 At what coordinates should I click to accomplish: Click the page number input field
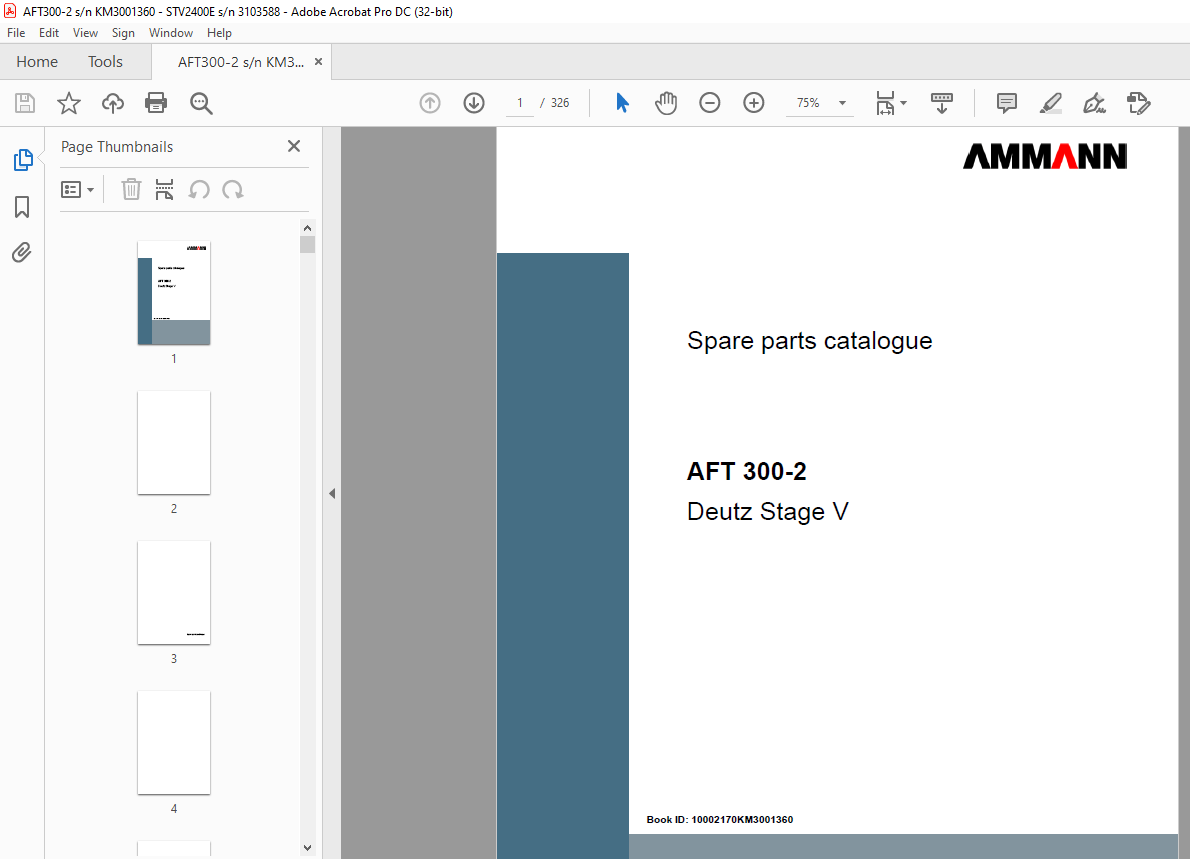pyautogui.click(x=519, y=103)
